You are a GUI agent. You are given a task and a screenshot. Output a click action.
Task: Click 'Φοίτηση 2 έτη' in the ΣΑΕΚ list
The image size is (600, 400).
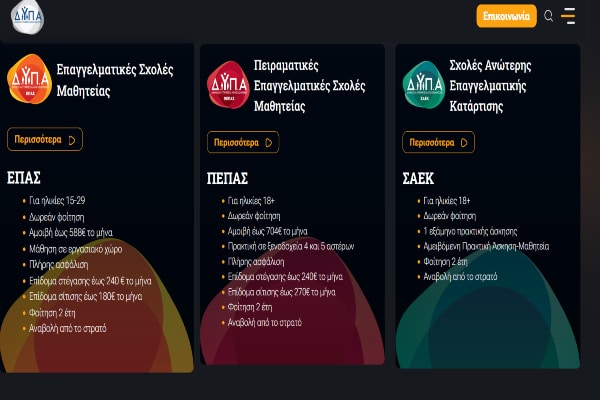tap(445, 262)
